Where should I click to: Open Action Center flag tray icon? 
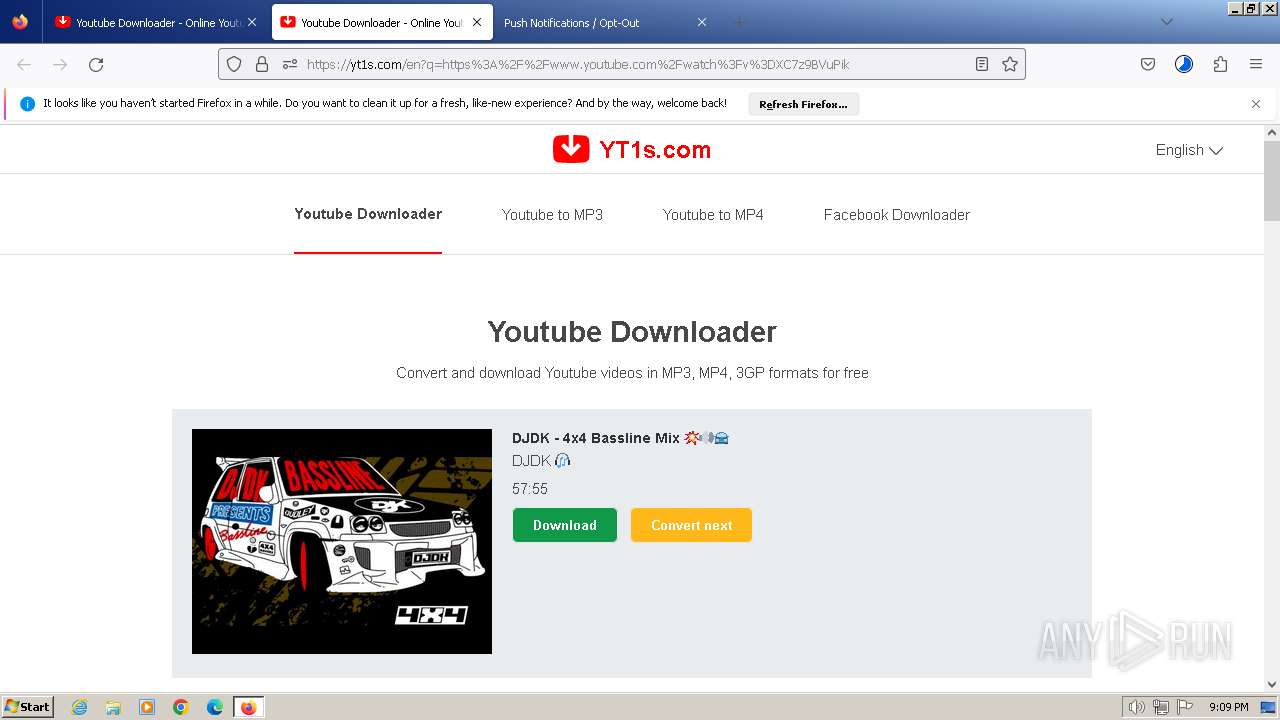1185,707
